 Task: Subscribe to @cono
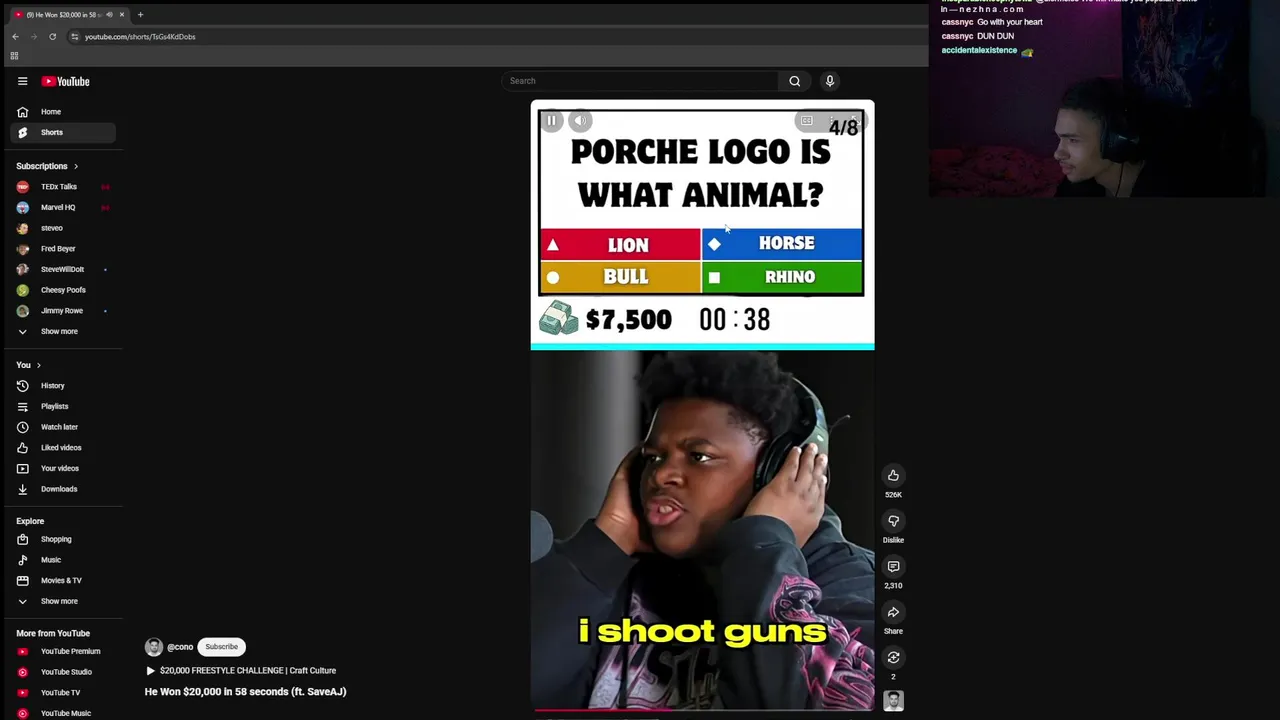click(x=222, y=647)
